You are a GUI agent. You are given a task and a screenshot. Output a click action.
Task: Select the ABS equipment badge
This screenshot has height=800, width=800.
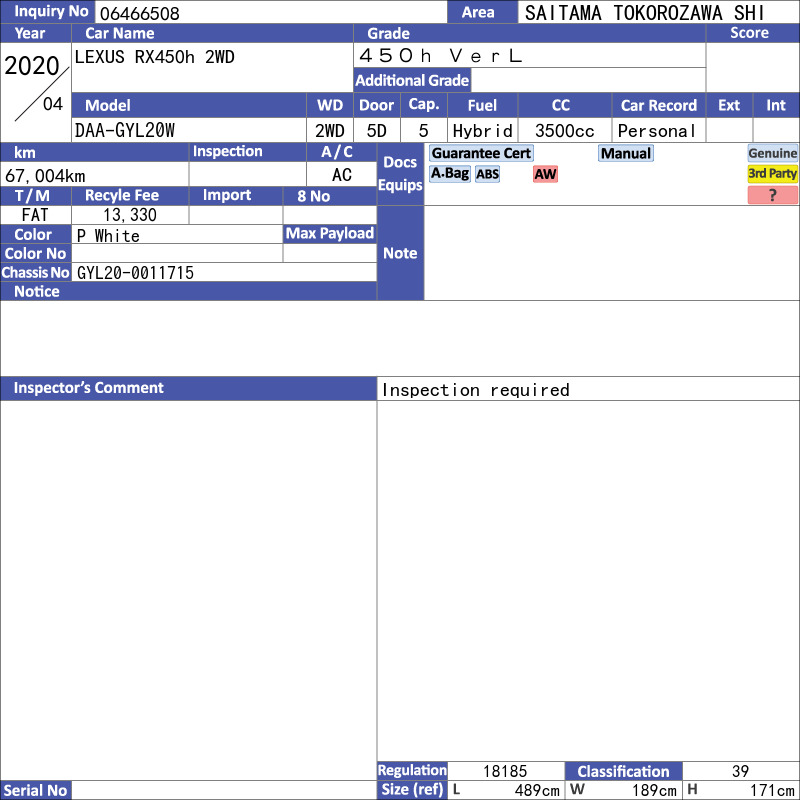[487, 174]
